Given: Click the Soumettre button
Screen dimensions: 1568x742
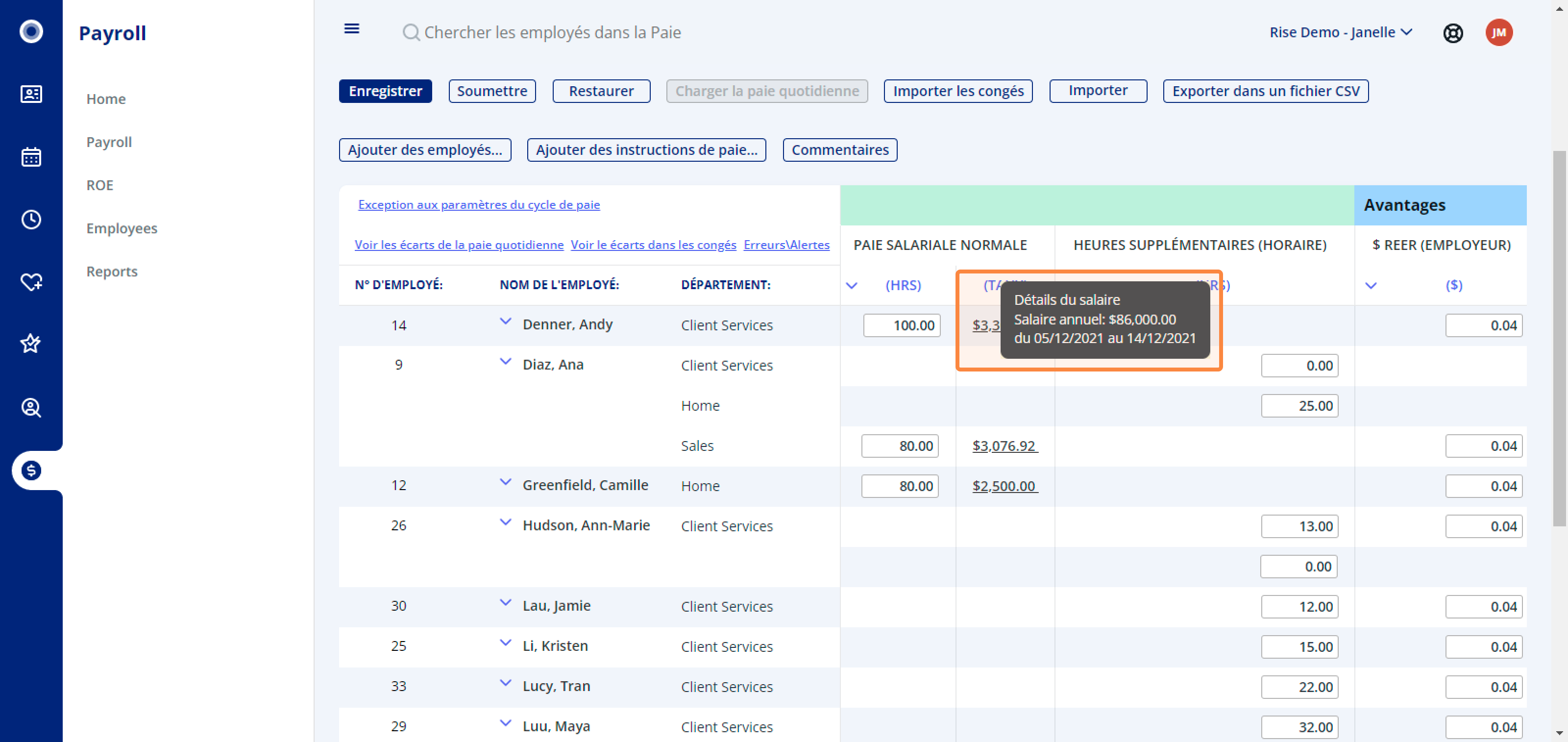Looking at the screenshot, I should point(492,91).
